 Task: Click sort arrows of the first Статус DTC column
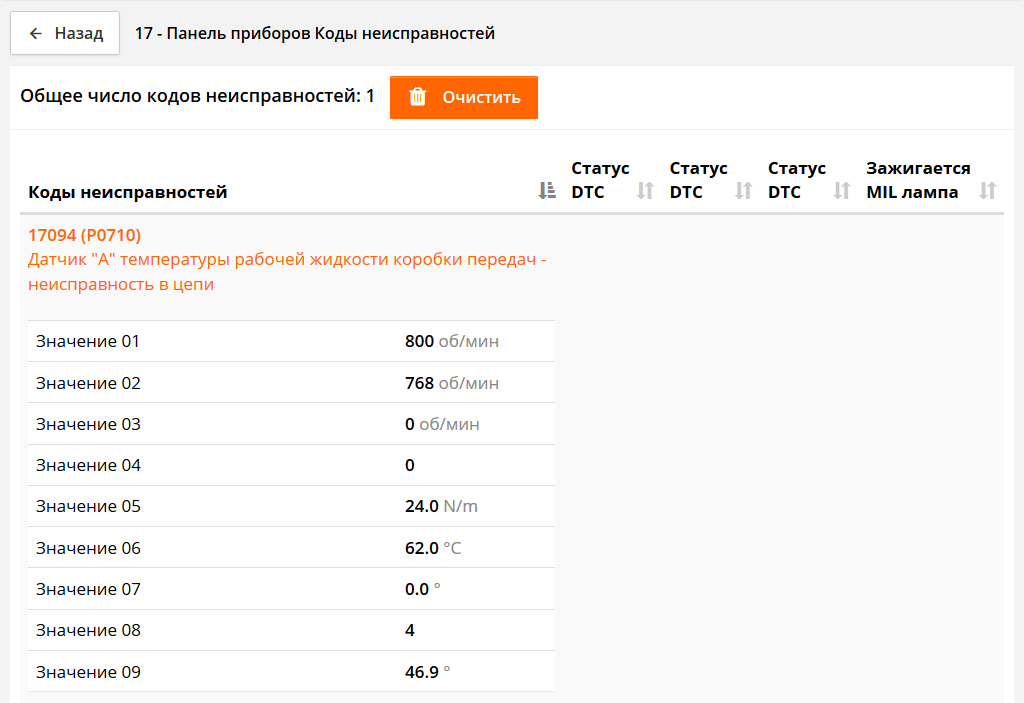645,191
